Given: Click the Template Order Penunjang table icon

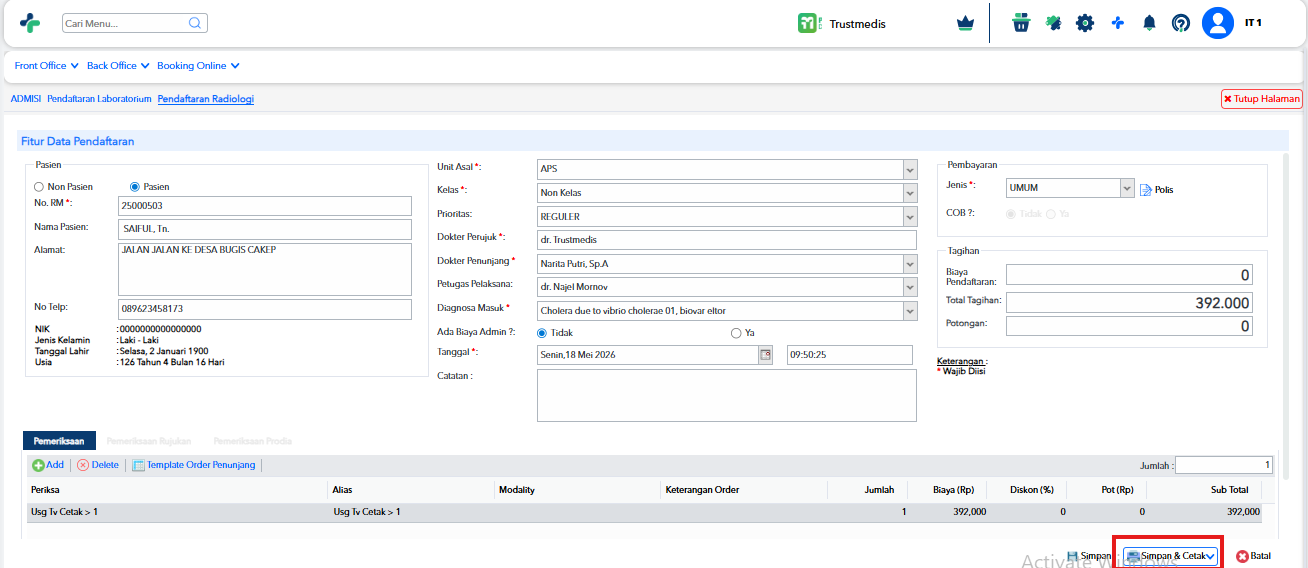Looking at the screenshot, I should pos(139,465).
